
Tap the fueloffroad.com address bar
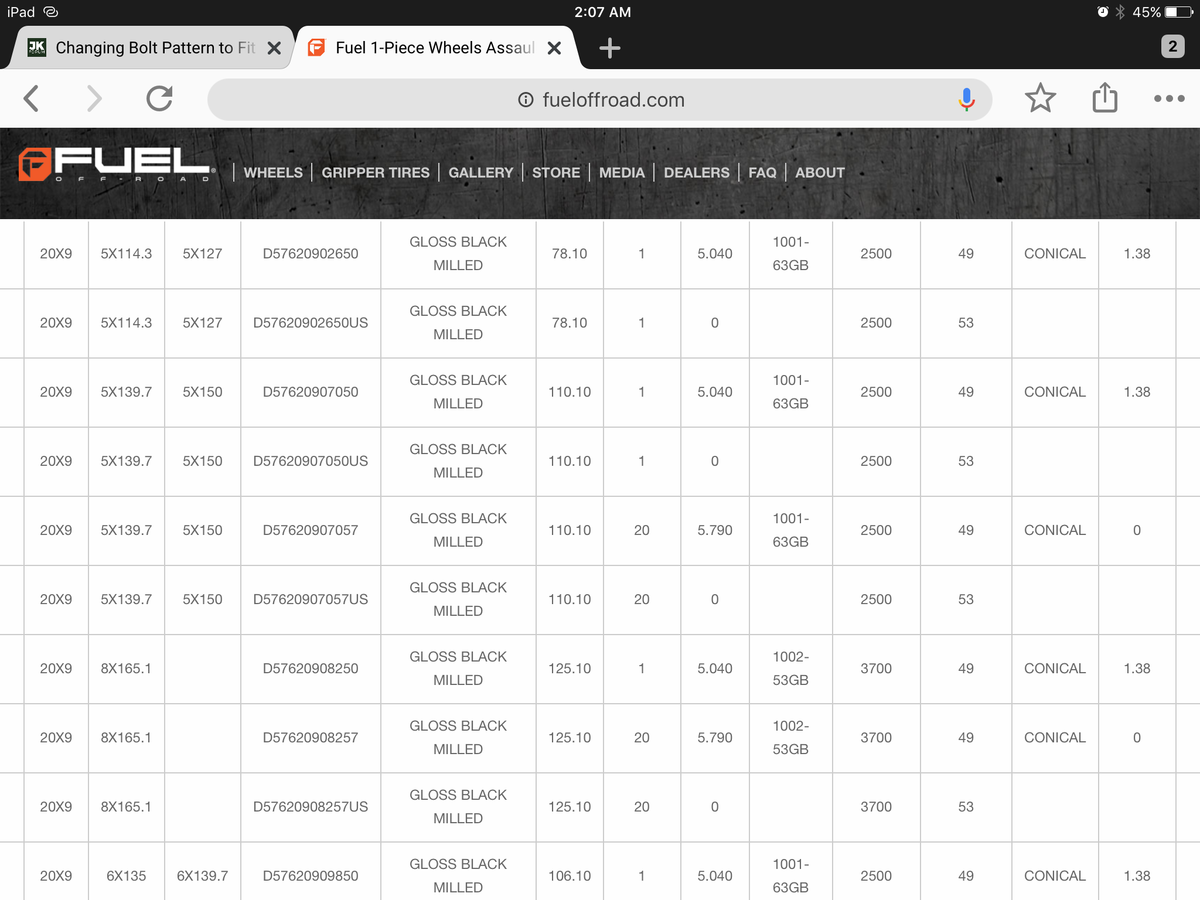click(600, 99)
